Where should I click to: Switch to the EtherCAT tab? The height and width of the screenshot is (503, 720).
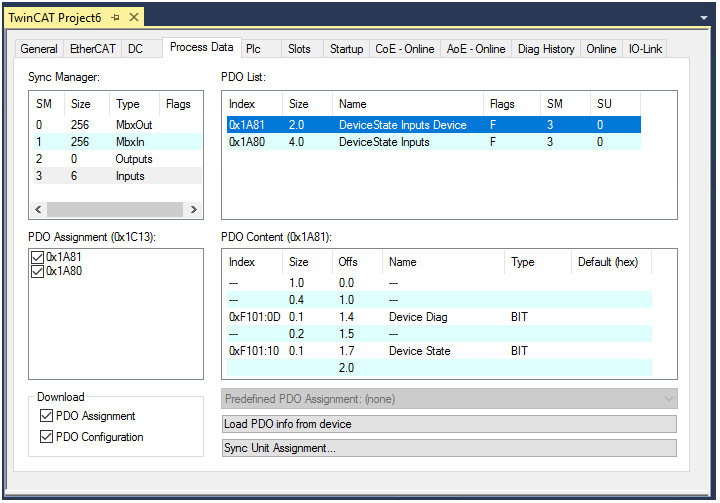[92, 49]
